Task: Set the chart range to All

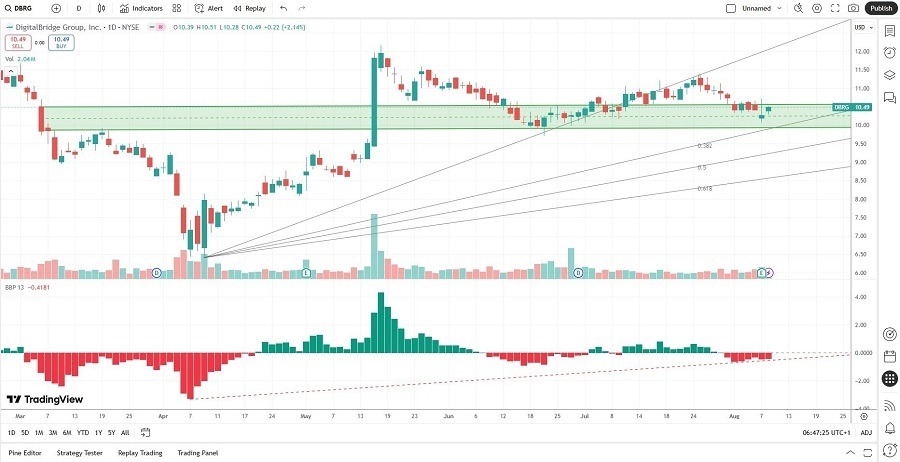Action: pos(125,433)
